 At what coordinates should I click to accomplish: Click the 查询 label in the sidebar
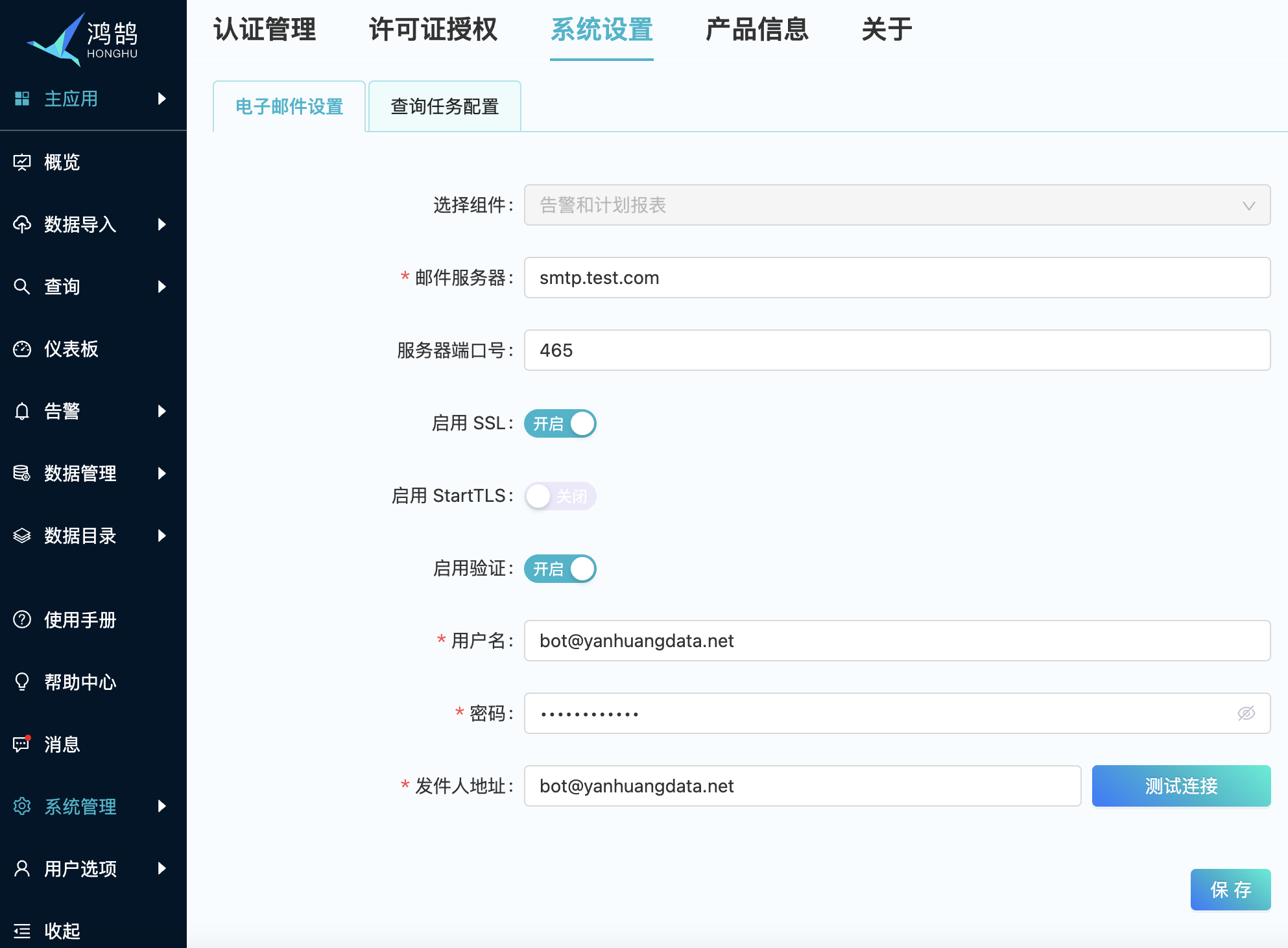[62, 287]
